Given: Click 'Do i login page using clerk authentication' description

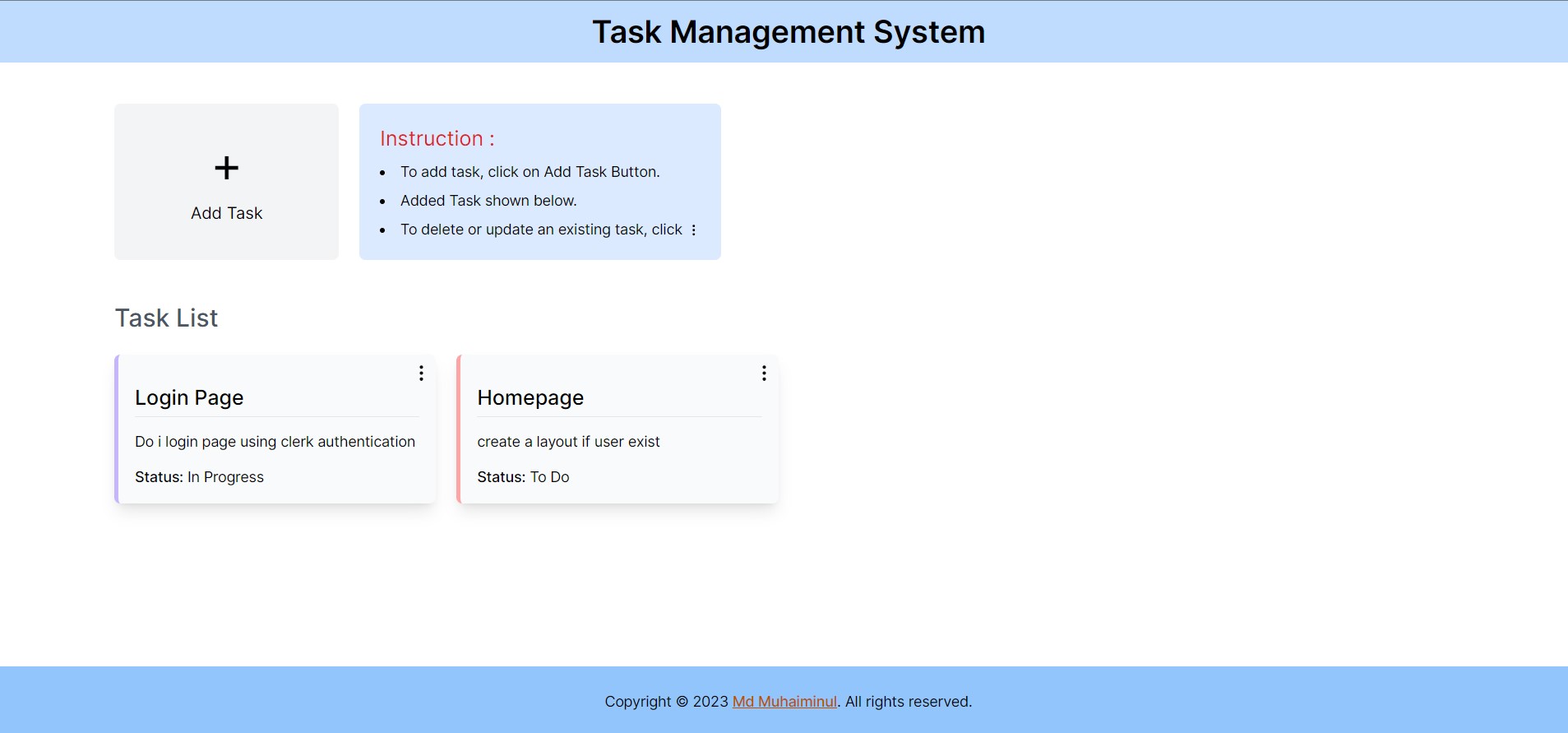Looking at the screenshot, I should pyautogui.click(x=275, y=442).
